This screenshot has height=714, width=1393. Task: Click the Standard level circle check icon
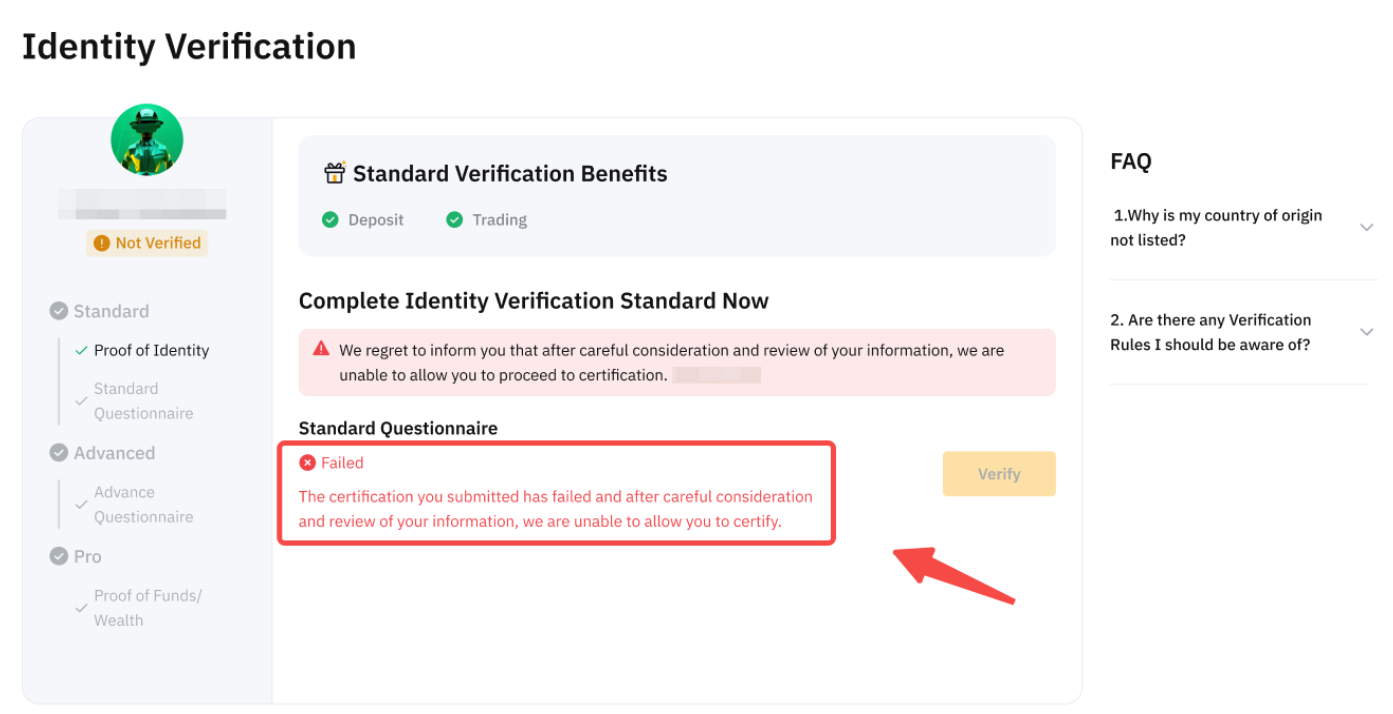coord(59,311)
